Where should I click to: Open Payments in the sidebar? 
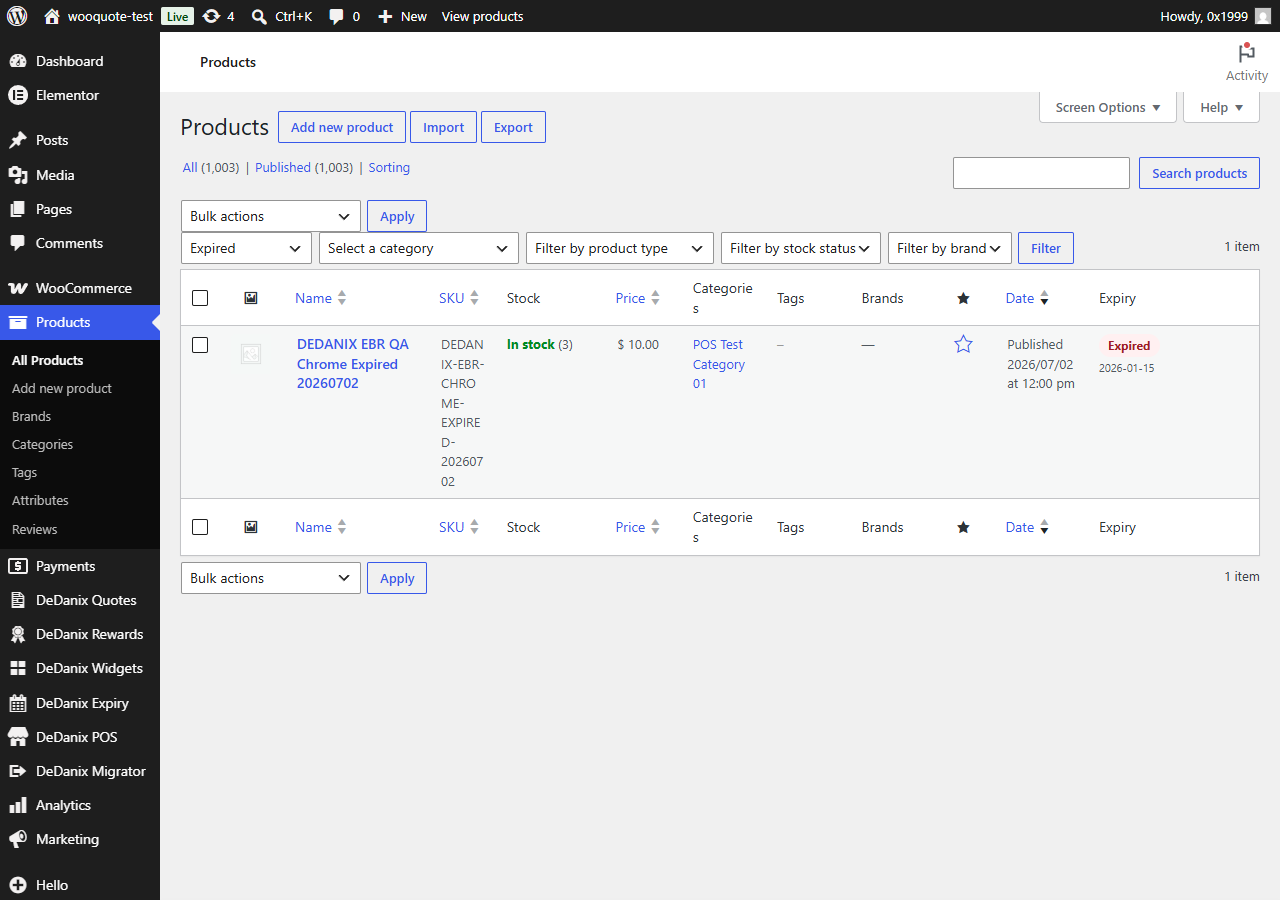pyautogui.click(x=80, y=566)
